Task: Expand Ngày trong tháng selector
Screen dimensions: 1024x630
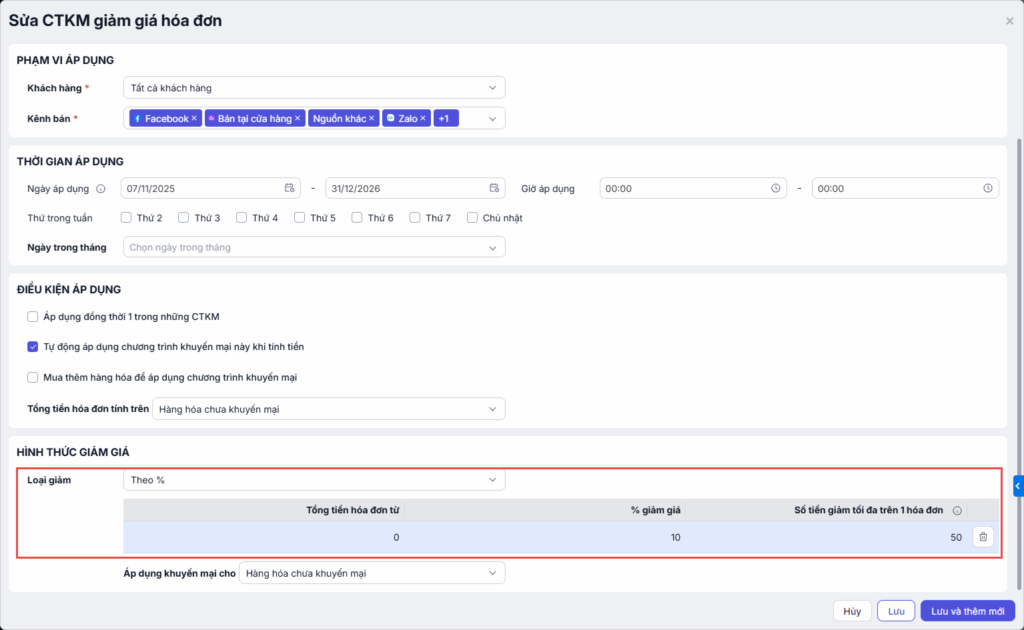Action: pos(314,247)
